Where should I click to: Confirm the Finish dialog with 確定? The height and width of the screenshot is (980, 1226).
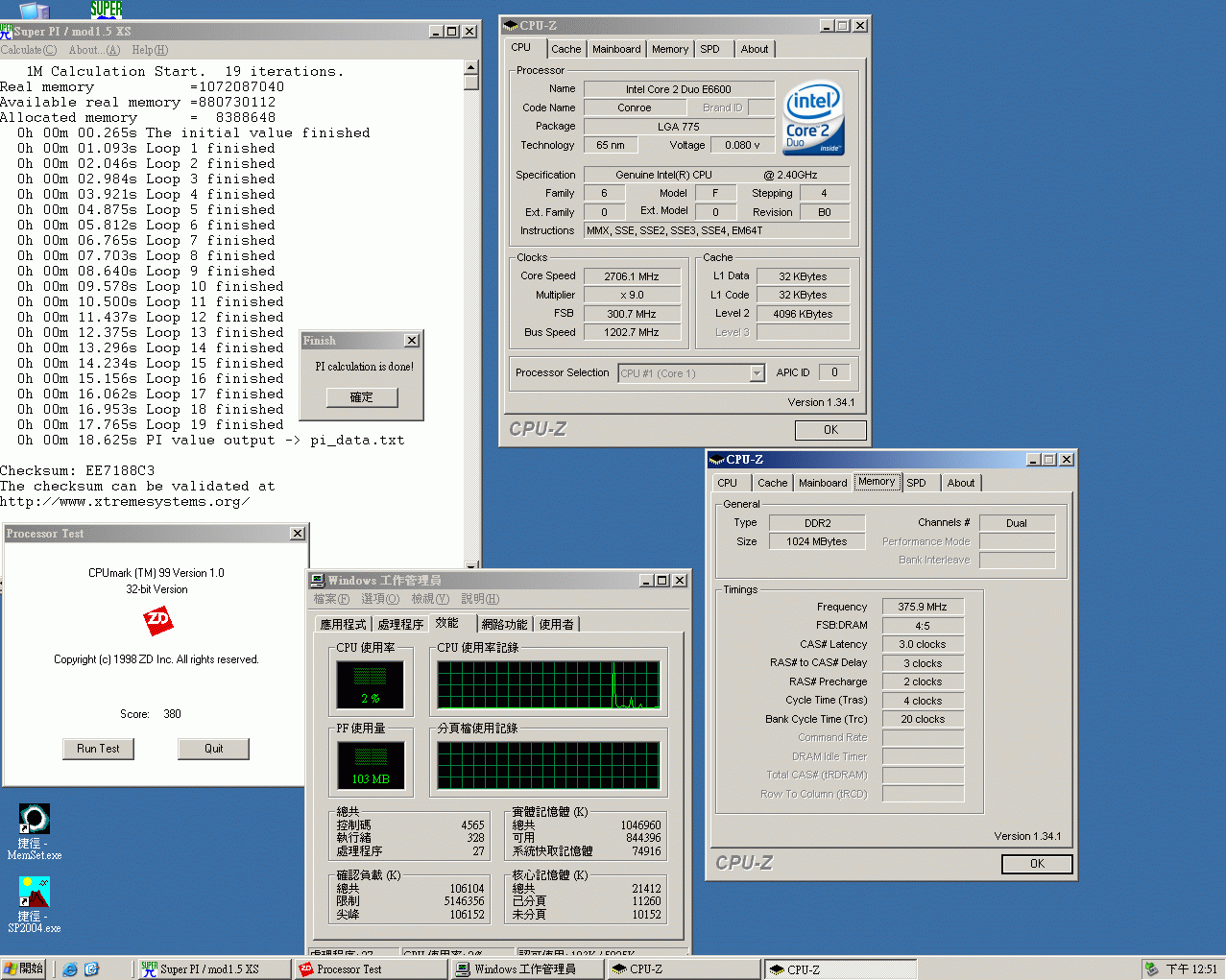(x=361, y=397)
